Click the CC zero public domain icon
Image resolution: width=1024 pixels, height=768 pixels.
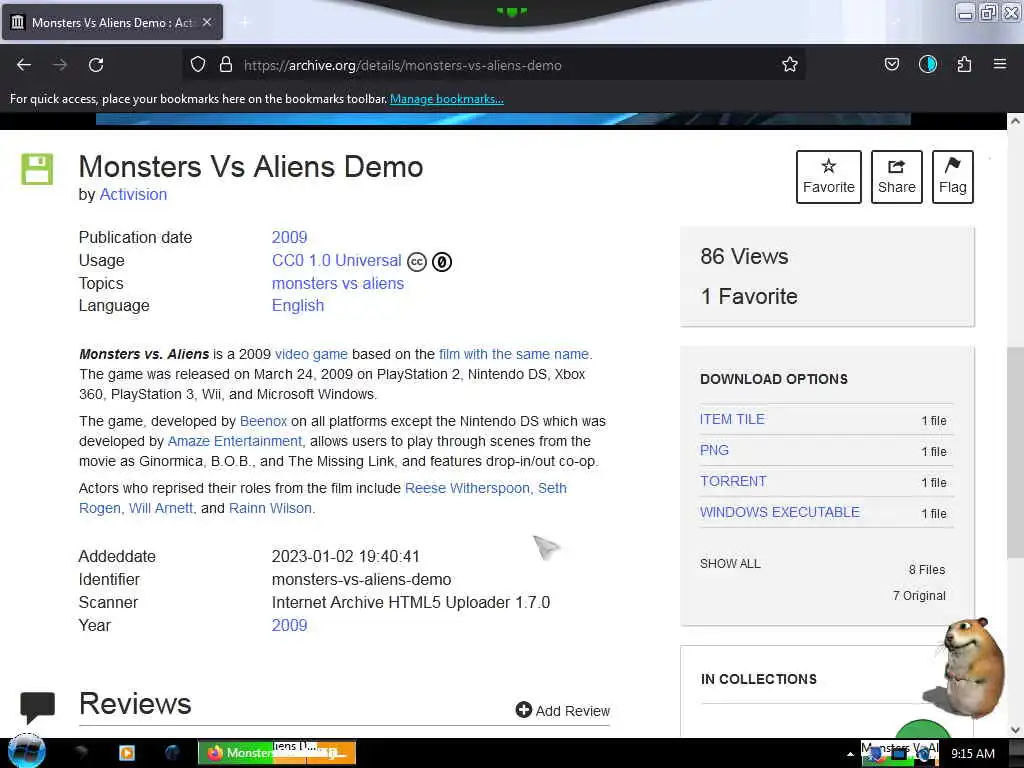442,262
